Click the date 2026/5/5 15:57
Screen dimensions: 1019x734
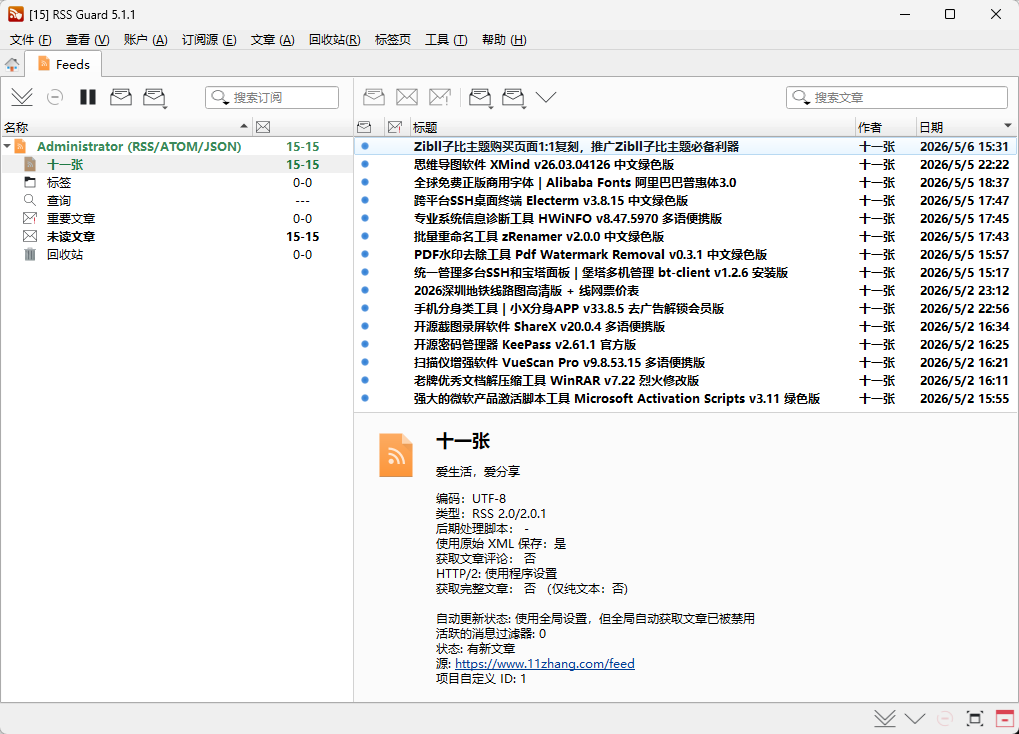pos(964,255)
